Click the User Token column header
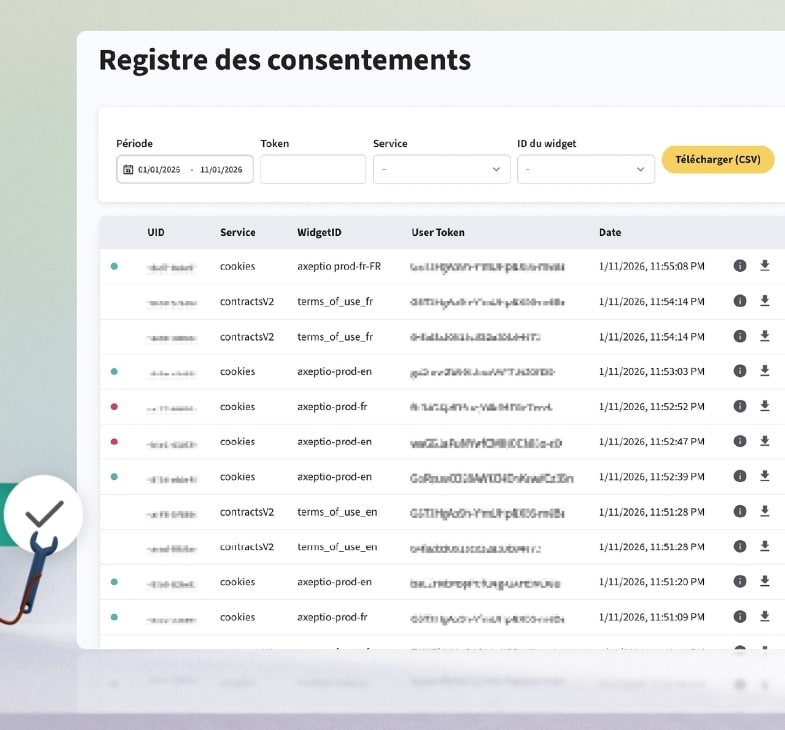Screen dimensions: 785x730 (x=438, y=232)
